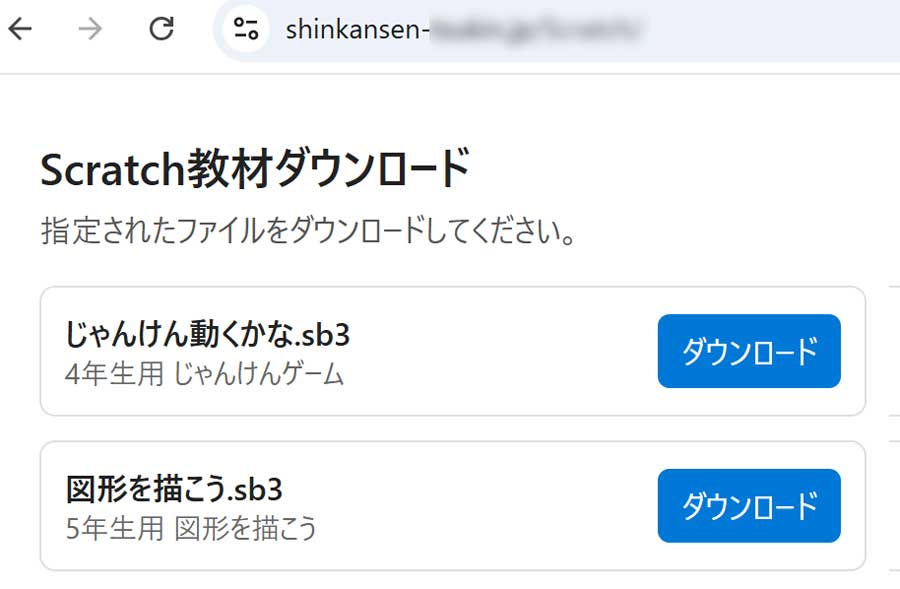Click the word Scratch in the heading

click(112, 170)
